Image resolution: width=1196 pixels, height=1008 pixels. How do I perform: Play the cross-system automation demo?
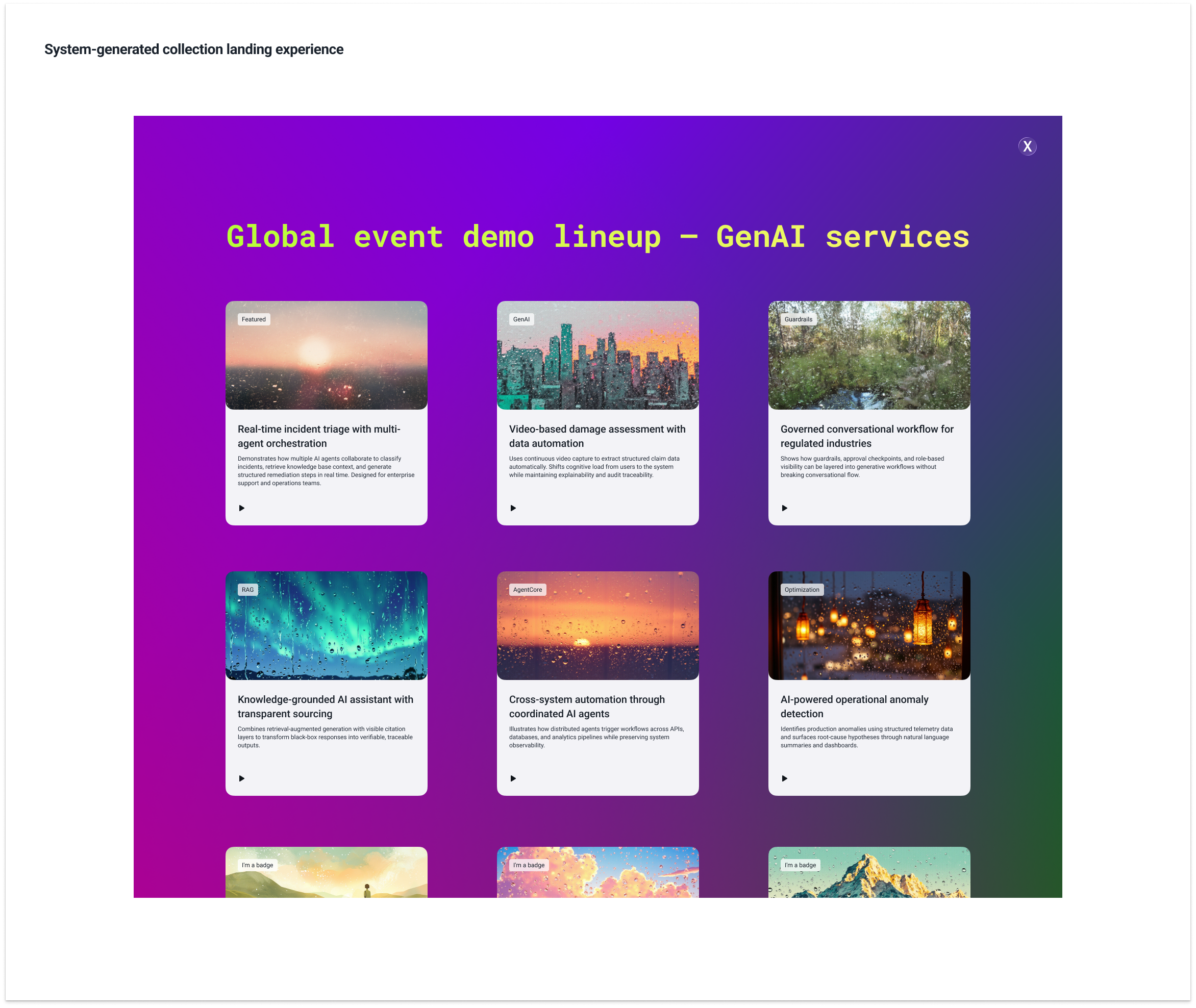(x=513, y=778)
